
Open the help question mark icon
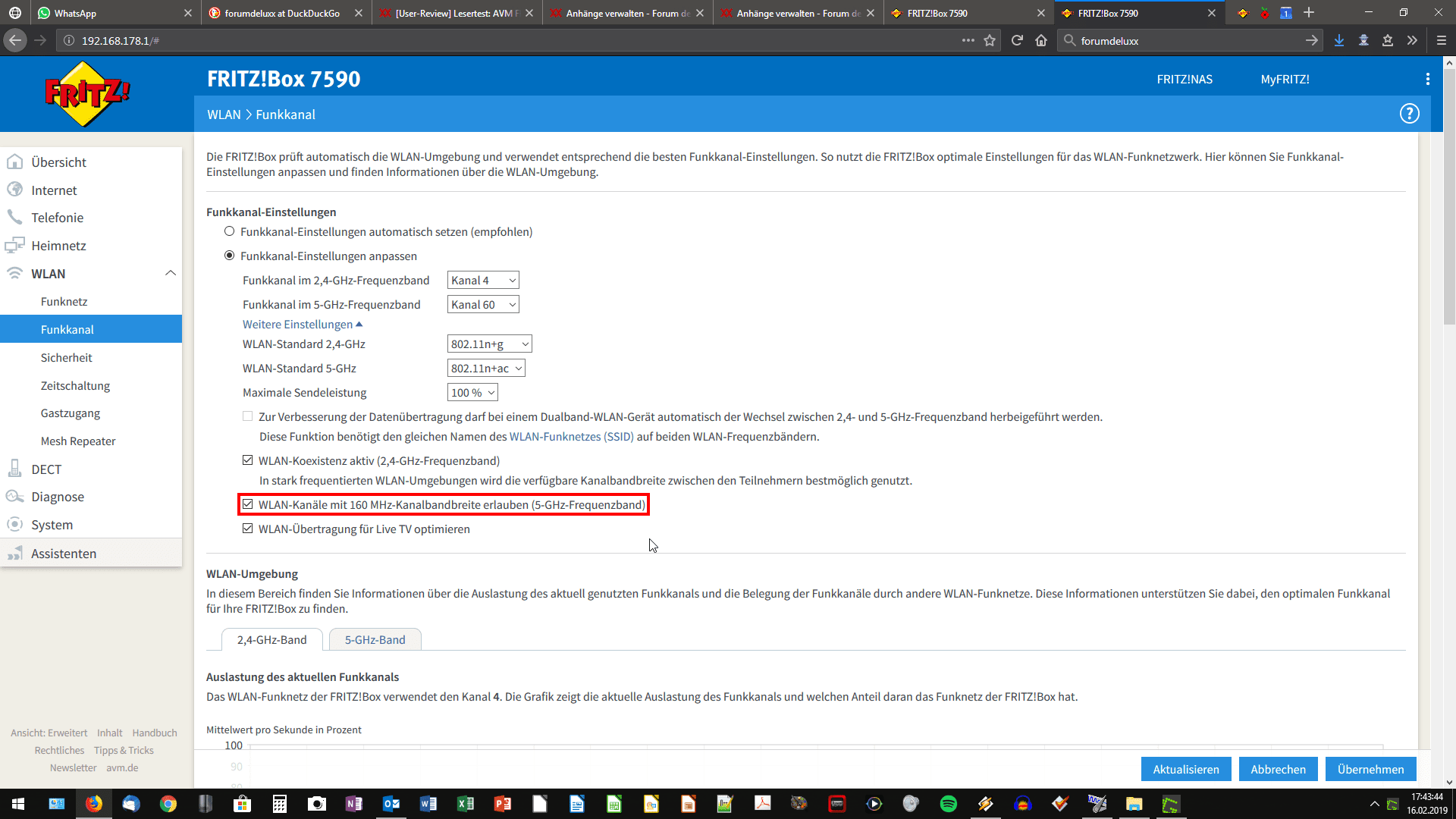click(x=1409, y=114)
